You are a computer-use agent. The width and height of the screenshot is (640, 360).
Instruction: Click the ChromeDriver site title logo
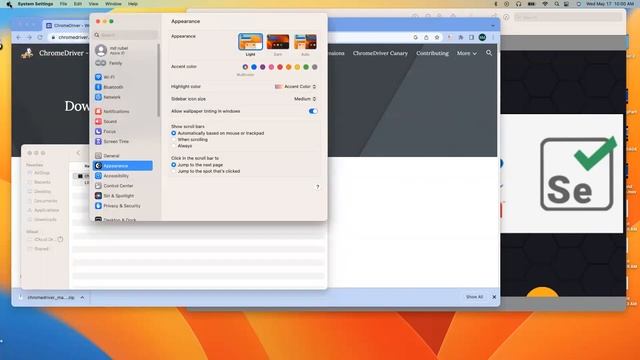[53, 53]
